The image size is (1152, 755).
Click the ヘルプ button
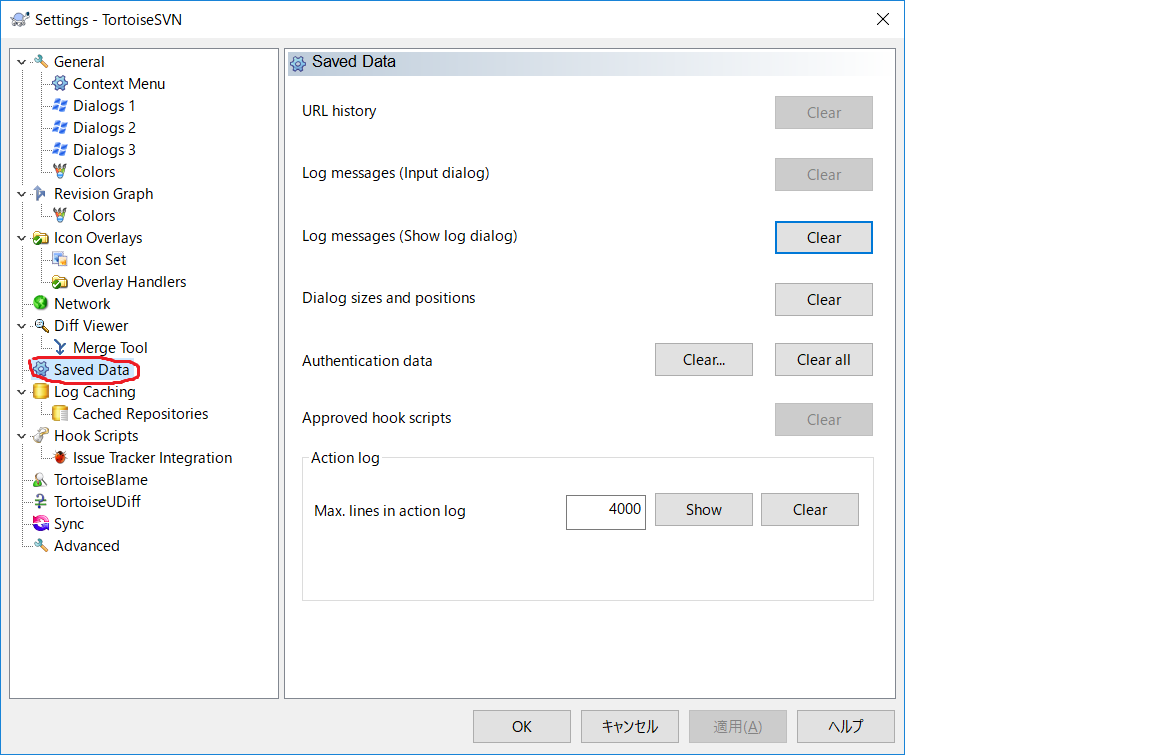pyautogui.click(x=846, y=726)
